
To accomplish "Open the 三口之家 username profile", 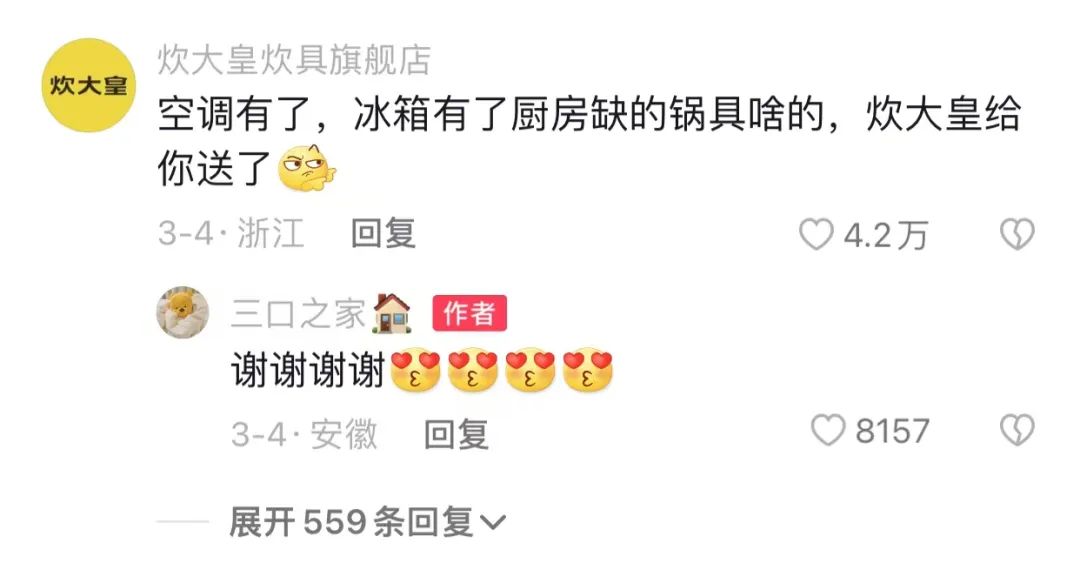I will [298, 314].
